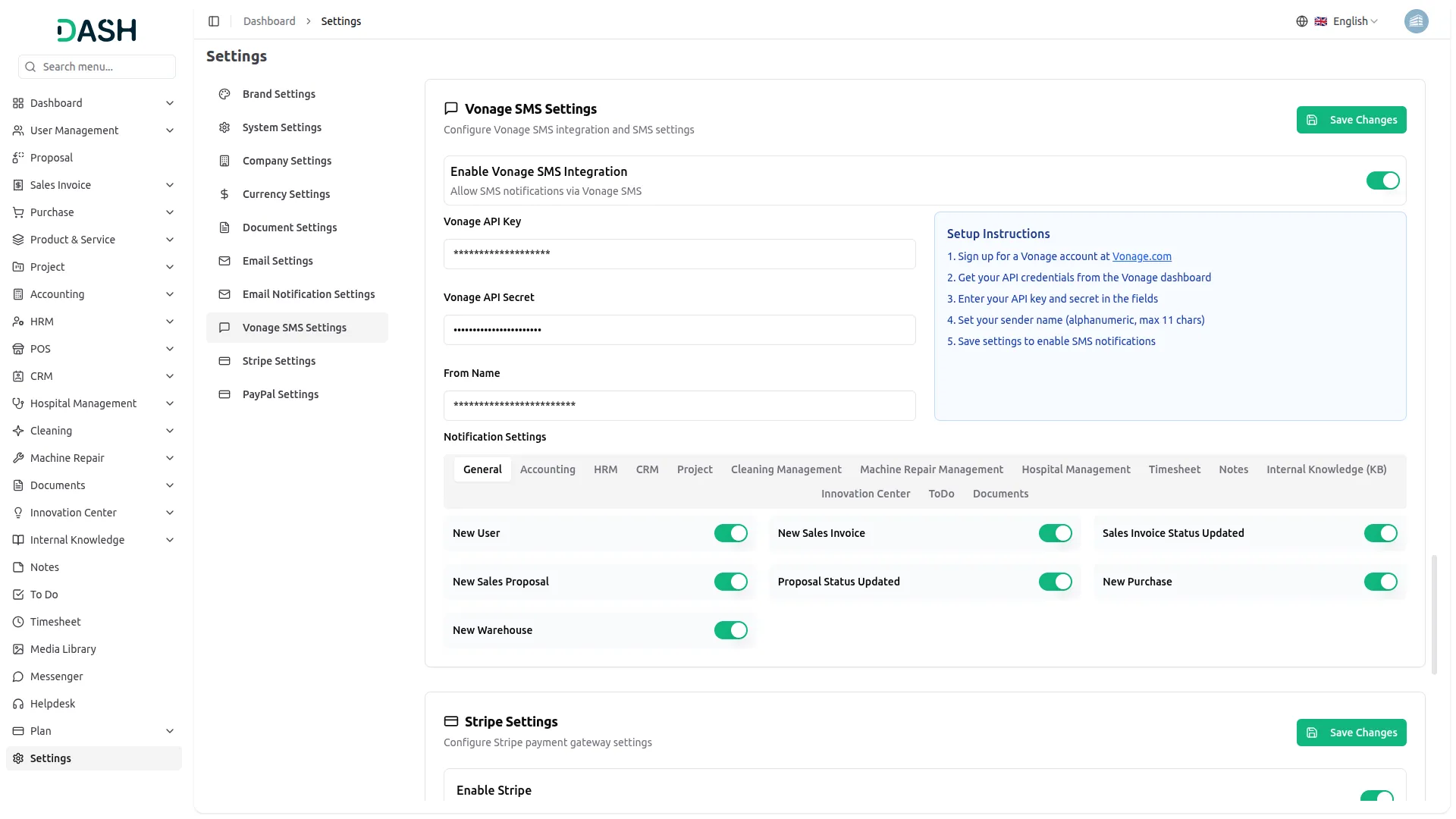
Task: Toggle the Proposal Status Updated switch
Action: pyautogui.click(x=1055, y=582)
